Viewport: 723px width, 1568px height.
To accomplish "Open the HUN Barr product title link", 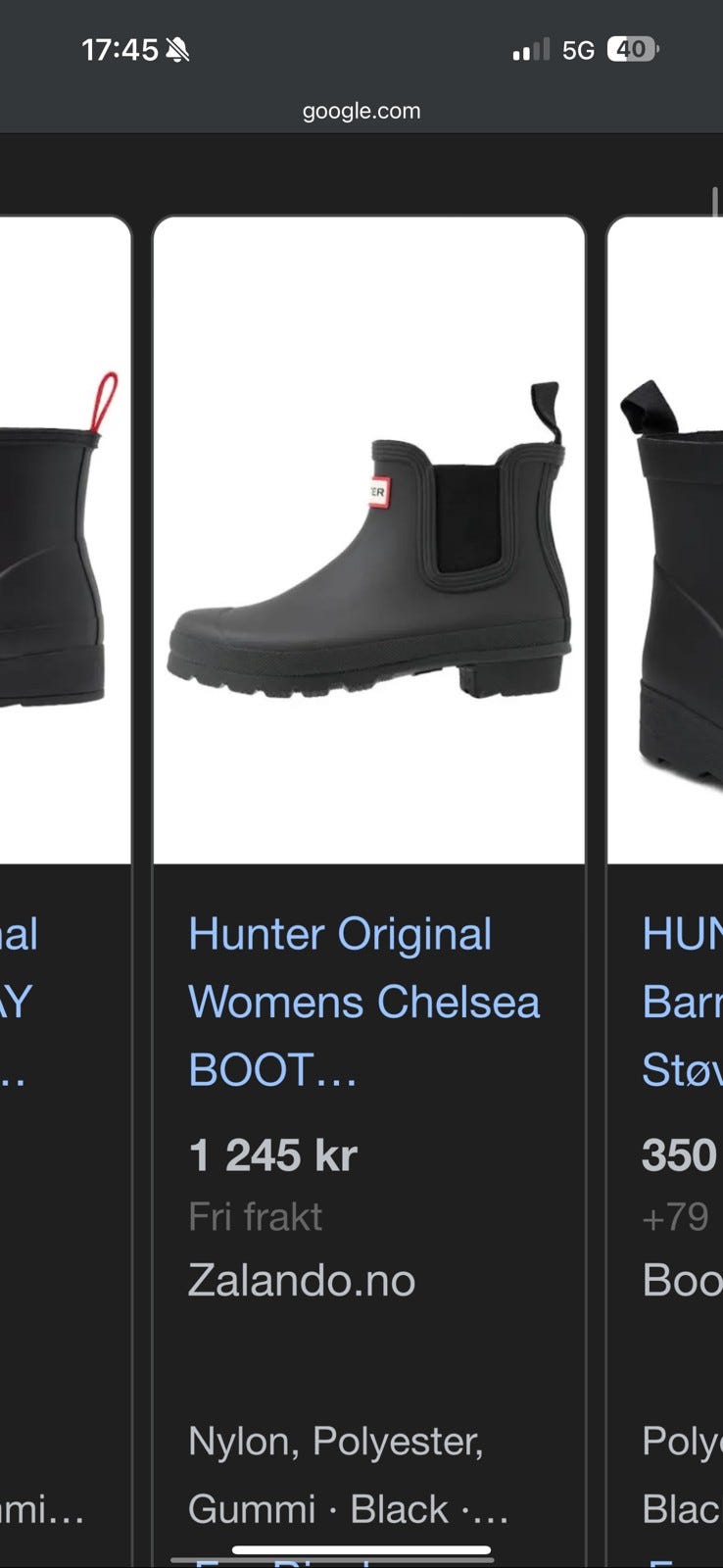I will (x=682, y=1002).
